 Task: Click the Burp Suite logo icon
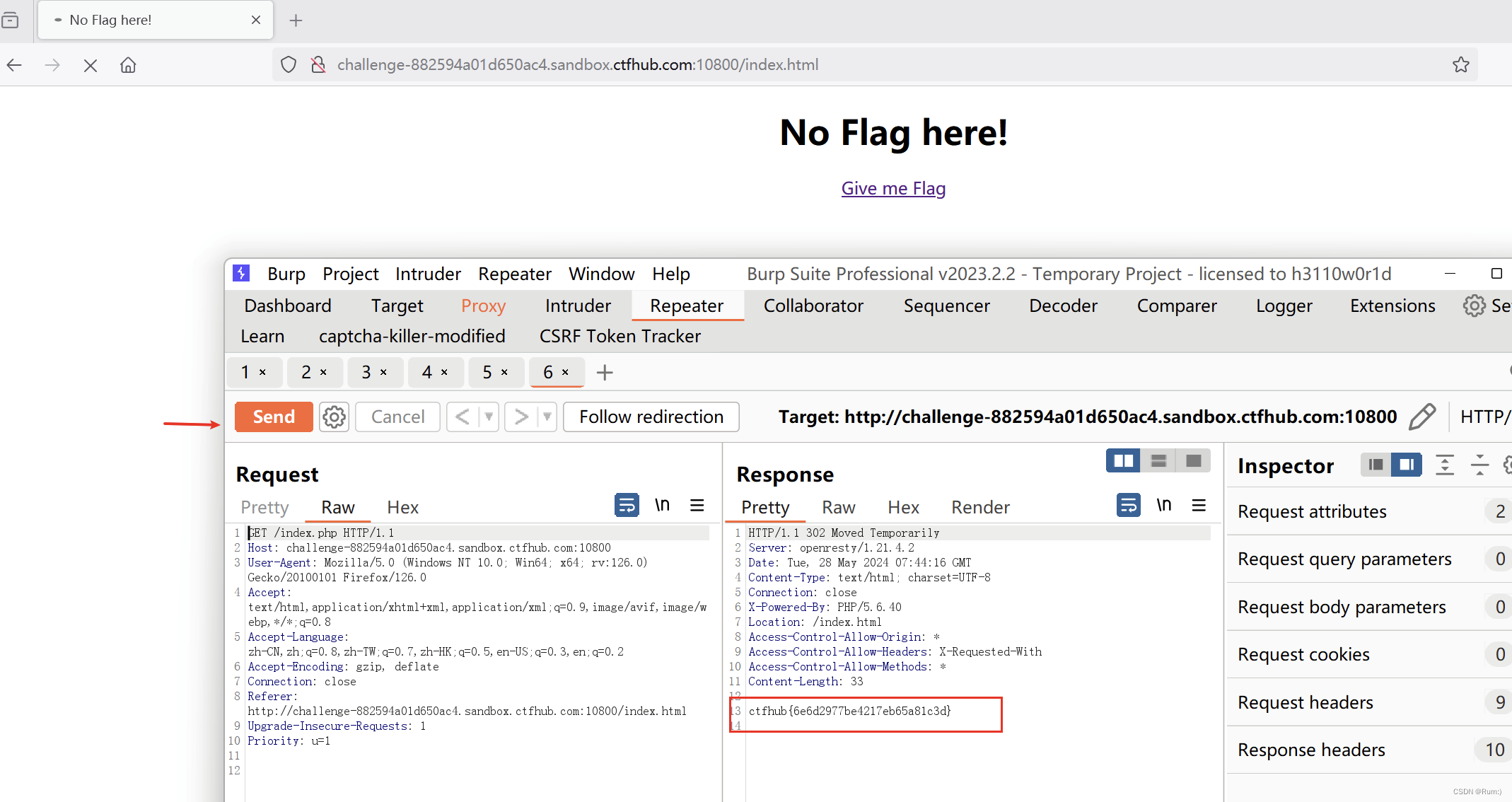coord(241,273)
